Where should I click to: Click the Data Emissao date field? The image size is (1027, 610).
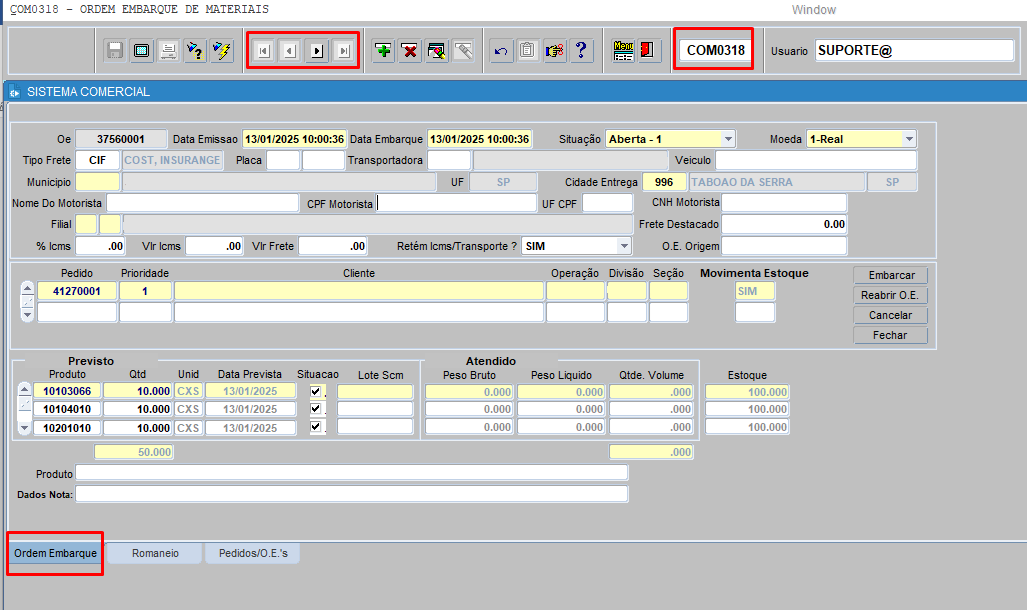pyautogui.click(x=294, y=139)
